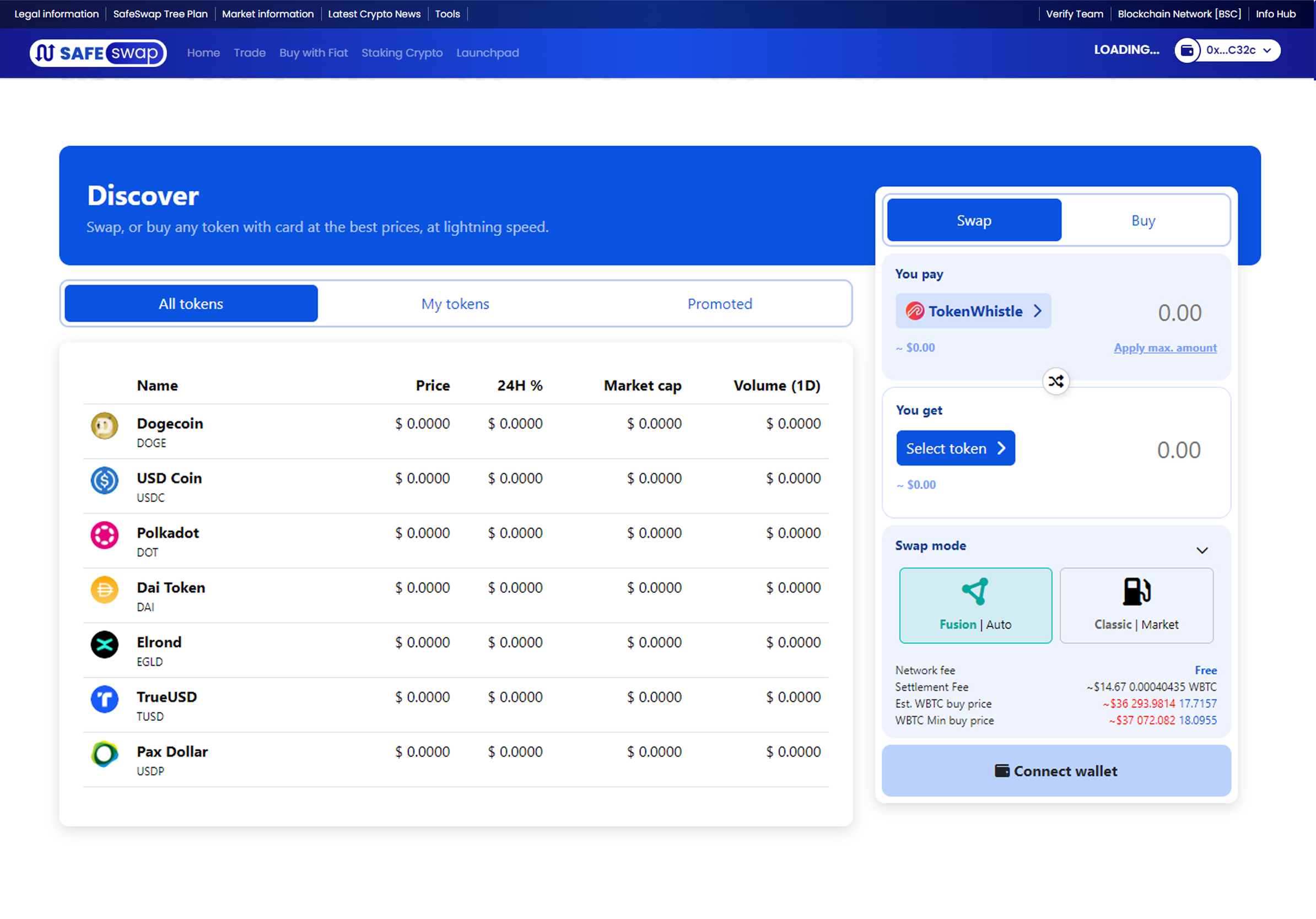Click the Dai Token icon
This screenshot has height=919, width=1316.
pos(104,590)
